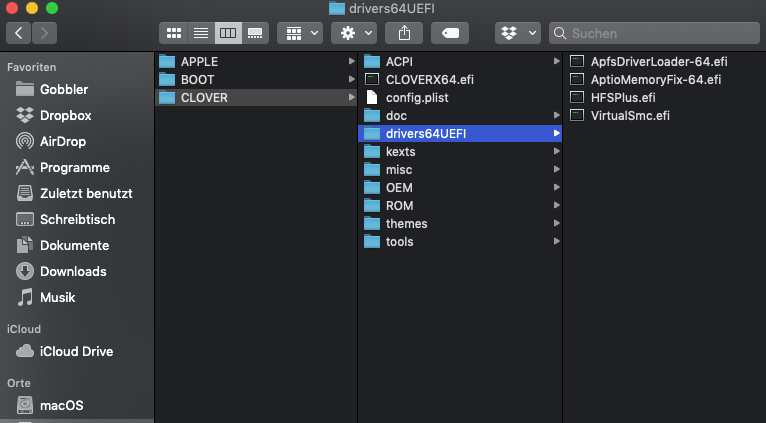Click the config.plist document icon
The width and height of the screenshot is (766, 423).
coord(372,97)
